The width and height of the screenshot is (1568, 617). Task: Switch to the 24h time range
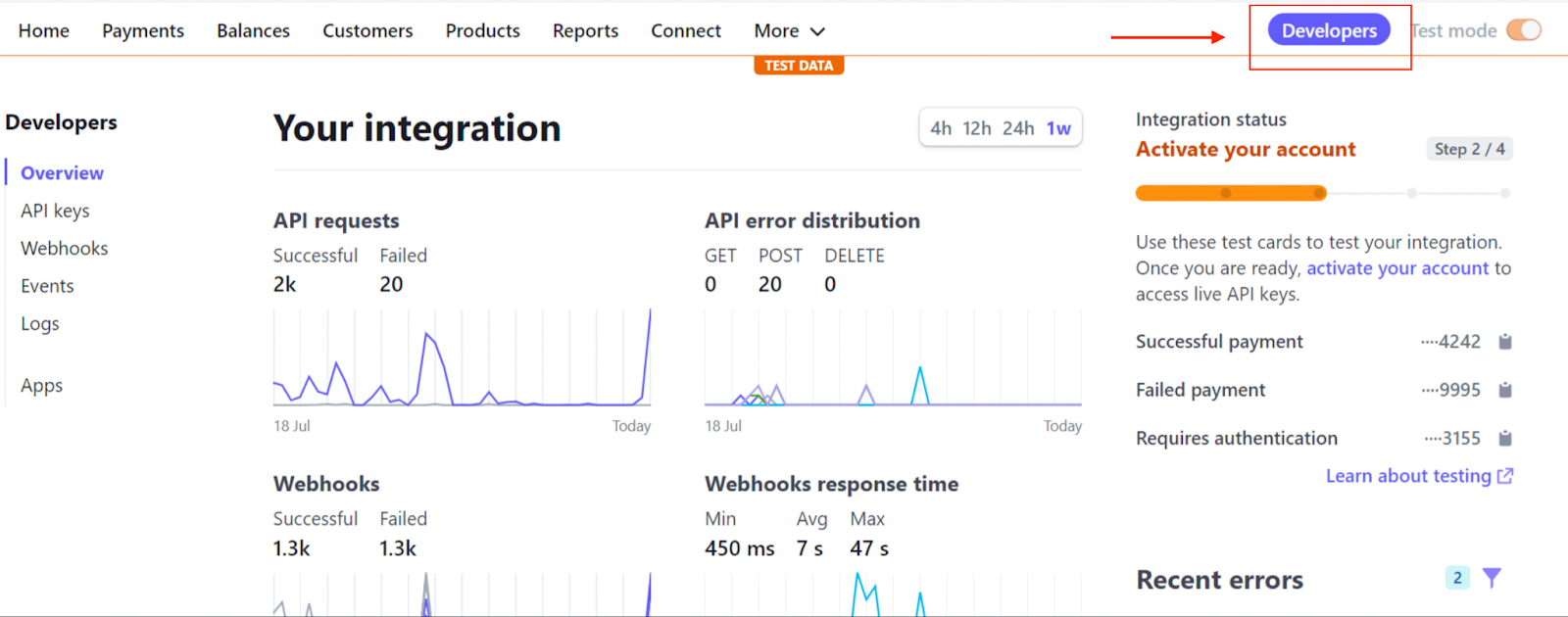[1018, 128]
